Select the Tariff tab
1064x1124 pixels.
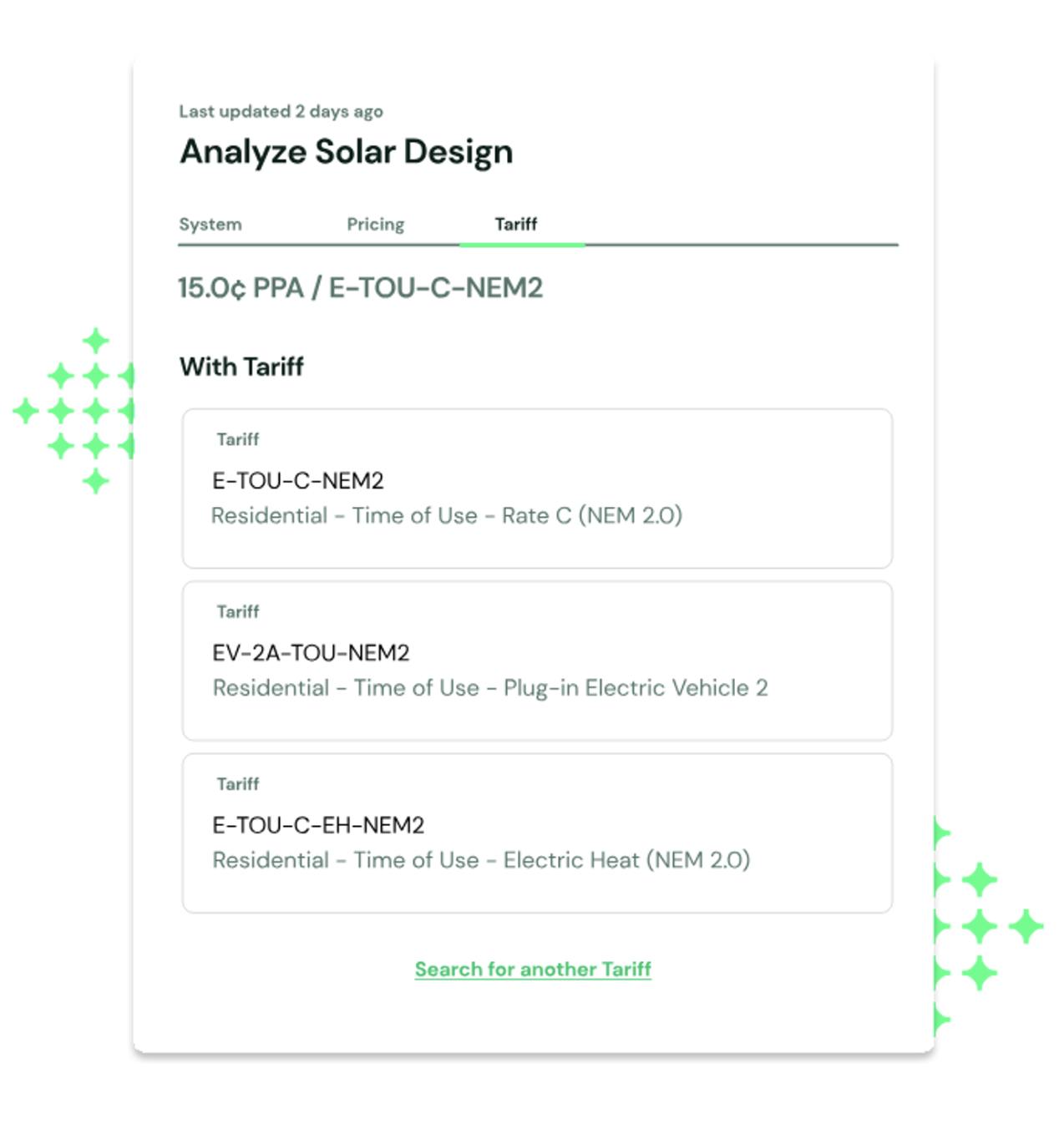pyautogui.click(x=515, y=225)
